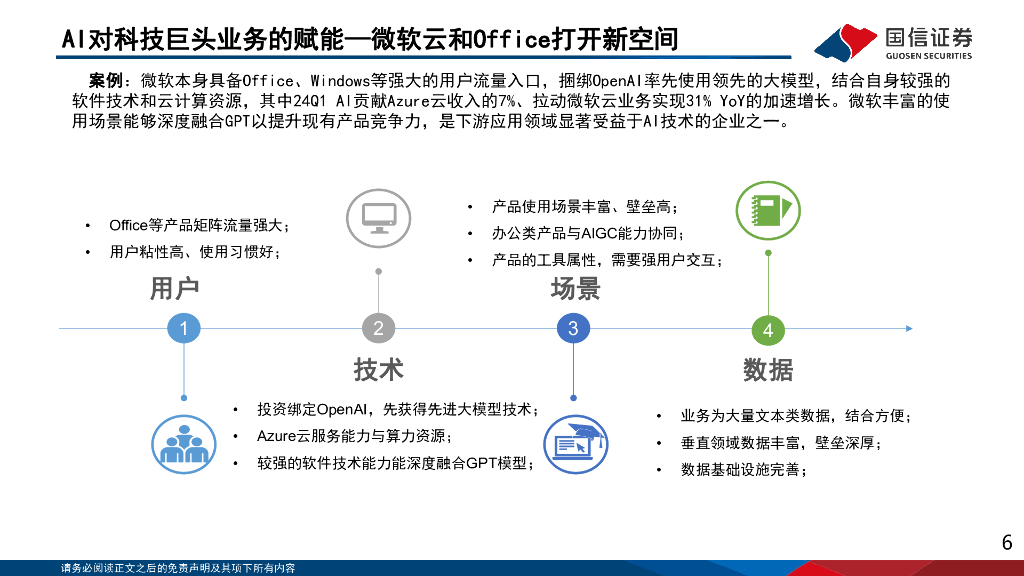Screen dimensions: 1024x576
Task: Select the monitor icon above step 2
Action: click(377, 216)
